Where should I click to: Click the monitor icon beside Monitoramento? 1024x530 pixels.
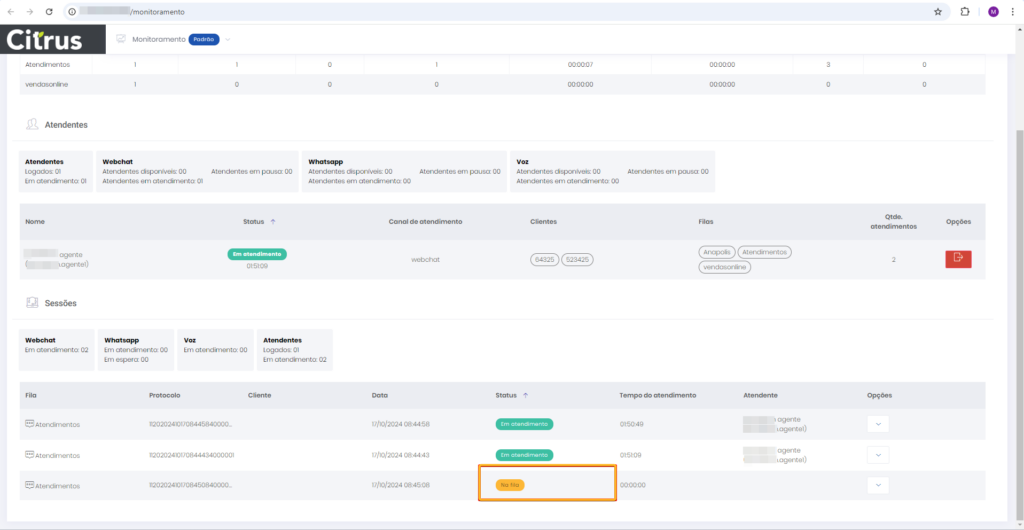[x=120, y=39]
